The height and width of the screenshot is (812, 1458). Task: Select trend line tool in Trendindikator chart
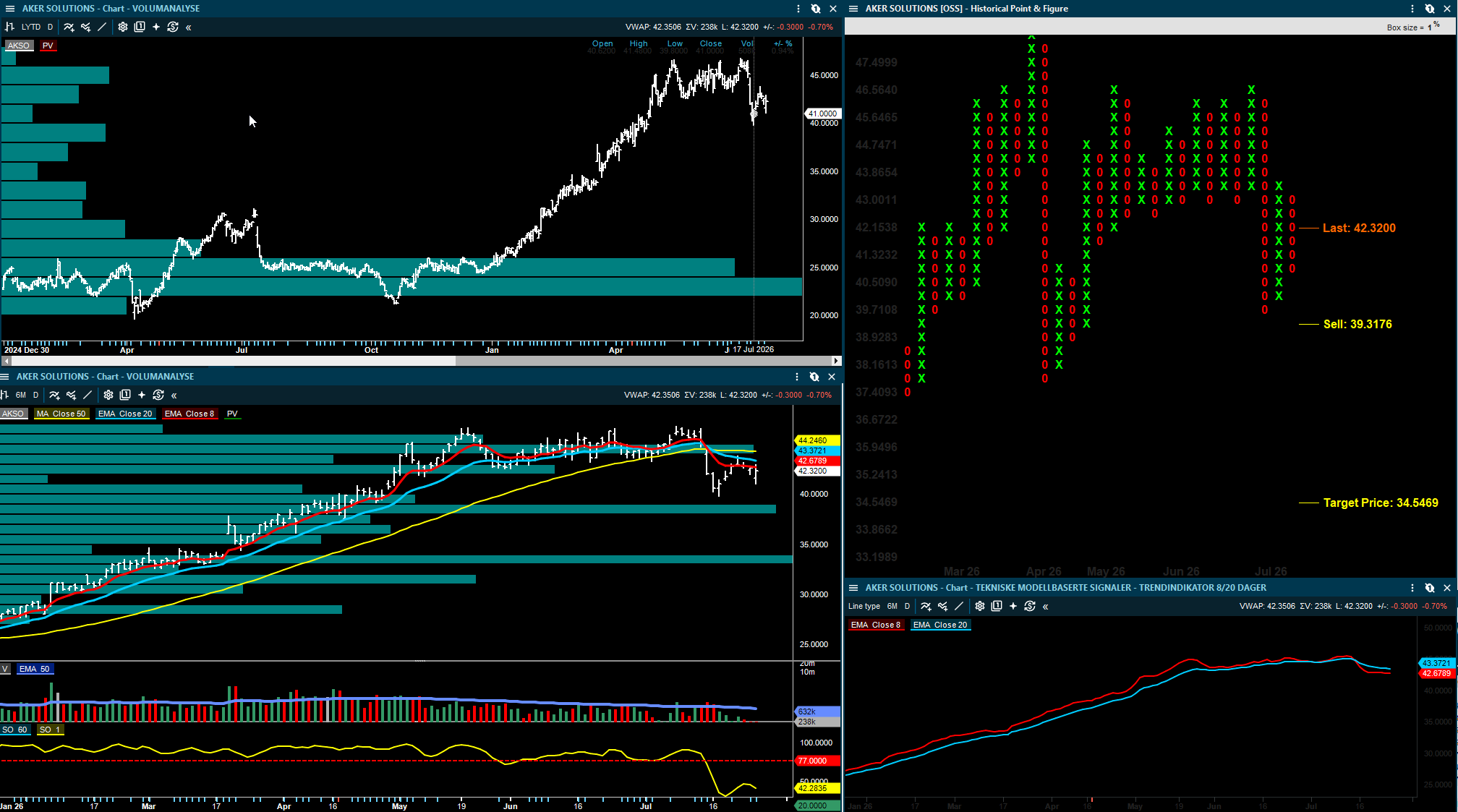tap(959, 606)
